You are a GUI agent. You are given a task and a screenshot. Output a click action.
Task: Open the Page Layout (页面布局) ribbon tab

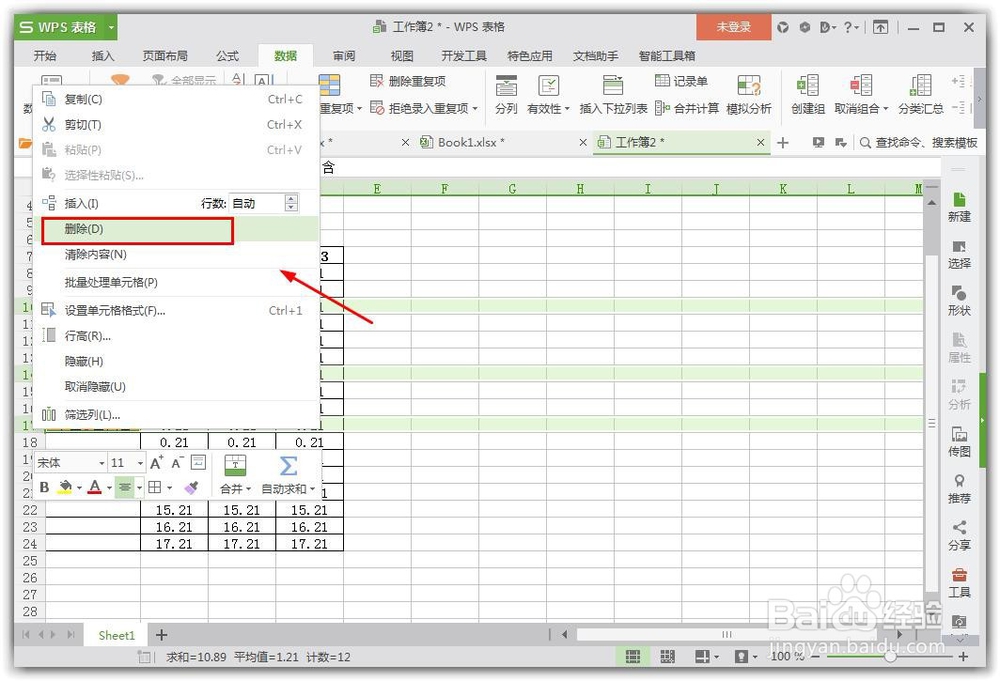pyautogui.click(x=165, y=56)
